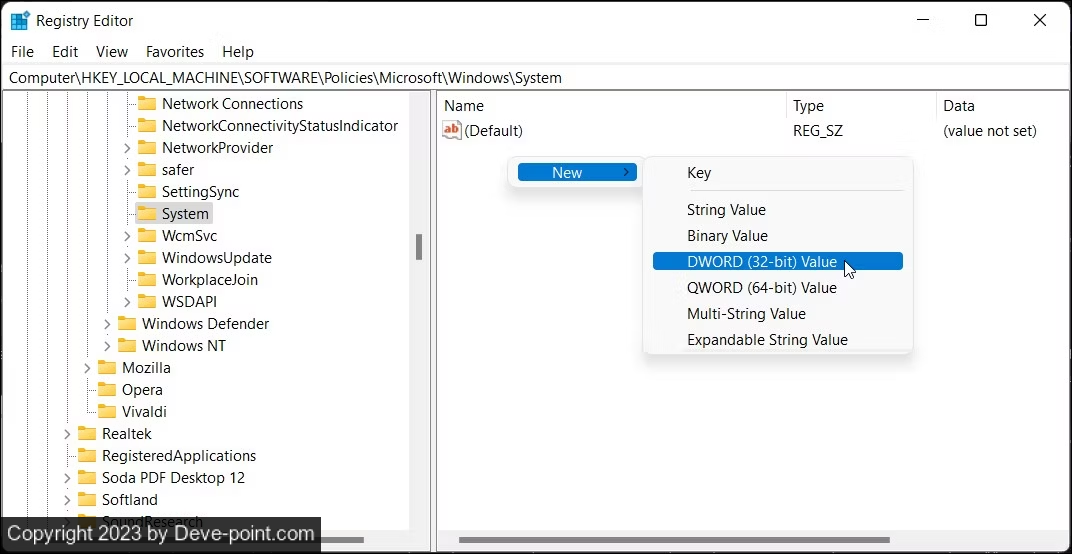Image resolution: width=1072 pixels, height=554 pixels.
Task: Click the Data column header
Action: [x=1004, y=106]
